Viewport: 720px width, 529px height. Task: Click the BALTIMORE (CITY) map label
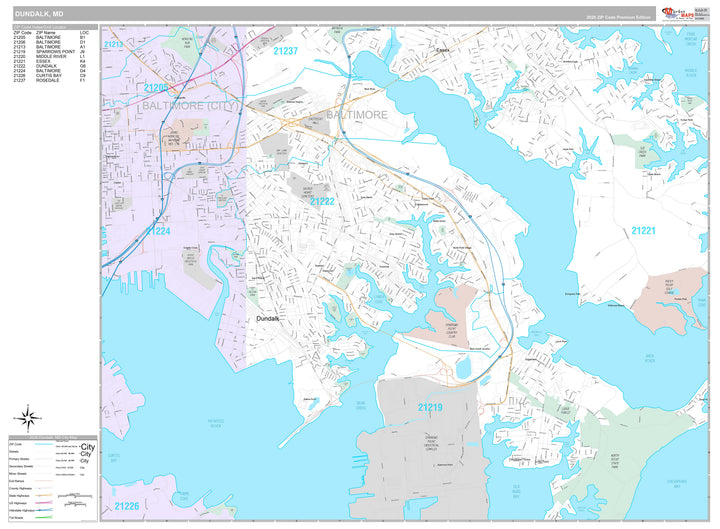(190, 106)
